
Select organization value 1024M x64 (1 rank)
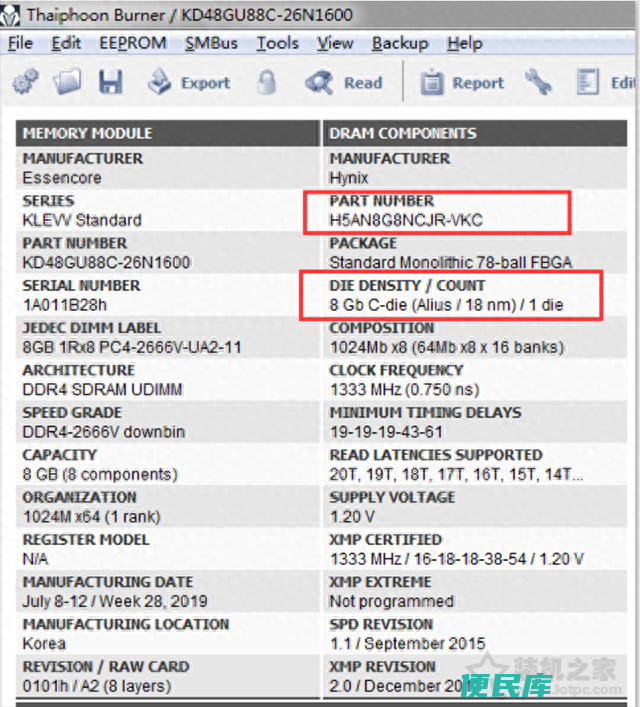(92, 517)
